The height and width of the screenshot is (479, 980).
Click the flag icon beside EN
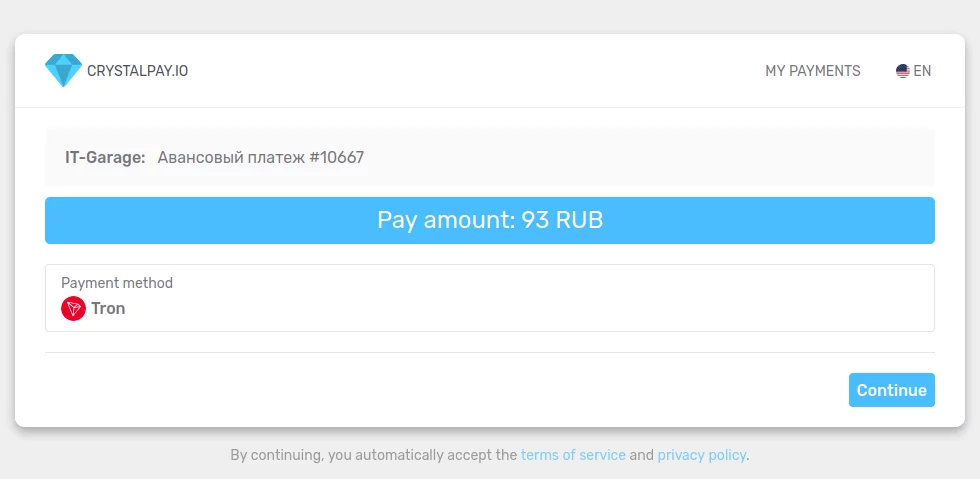click(x=902, y=71)
